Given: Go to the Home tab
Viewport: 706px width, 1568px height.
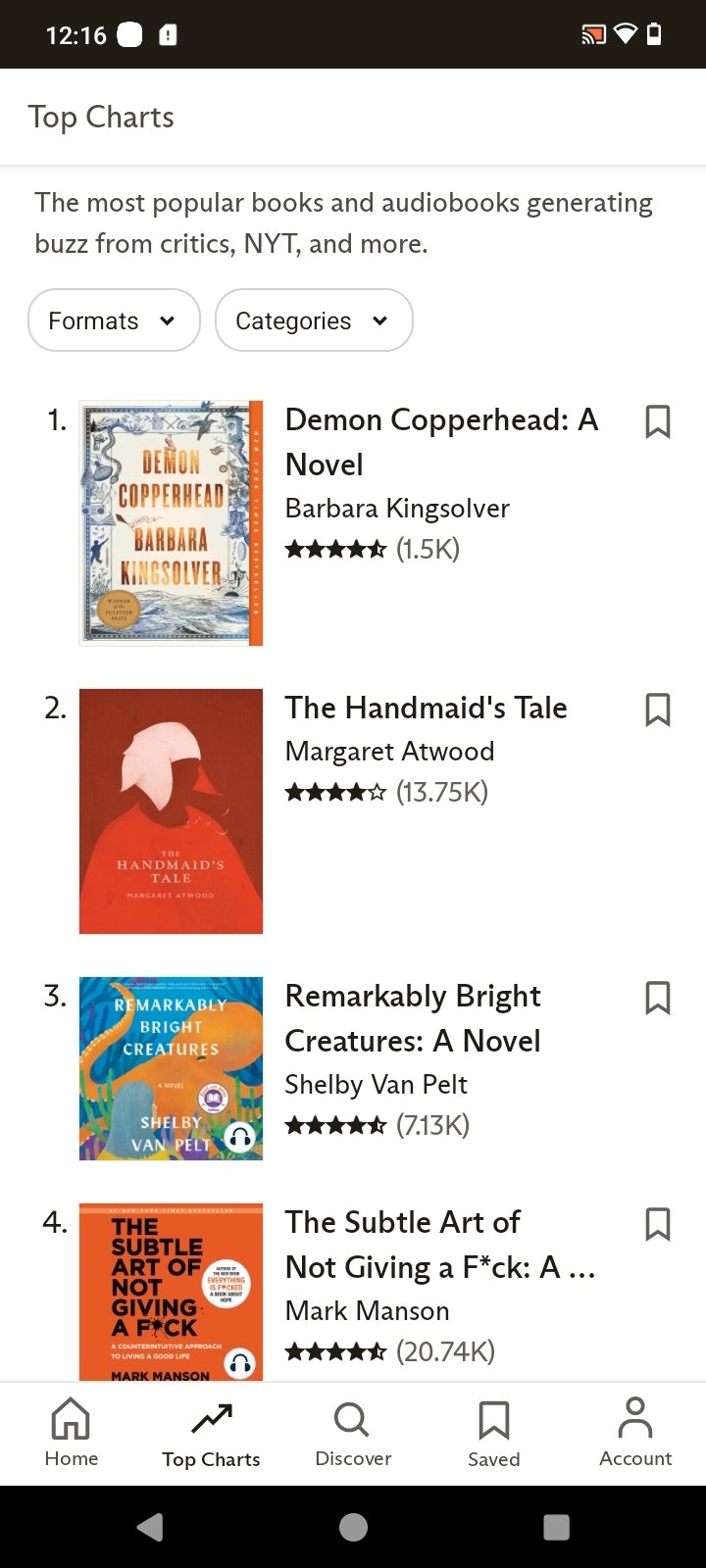Looking at the screenshot, I should [72, 1432].
